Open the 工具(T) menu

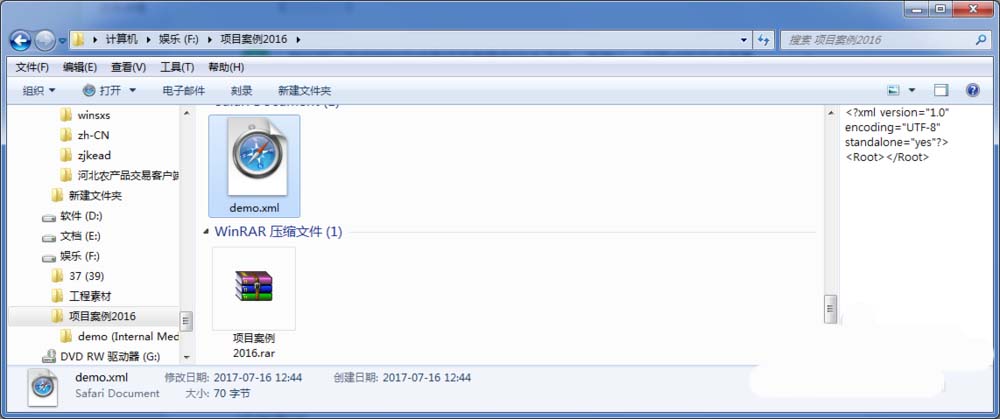pyautogui.click(x=177, y=67)
